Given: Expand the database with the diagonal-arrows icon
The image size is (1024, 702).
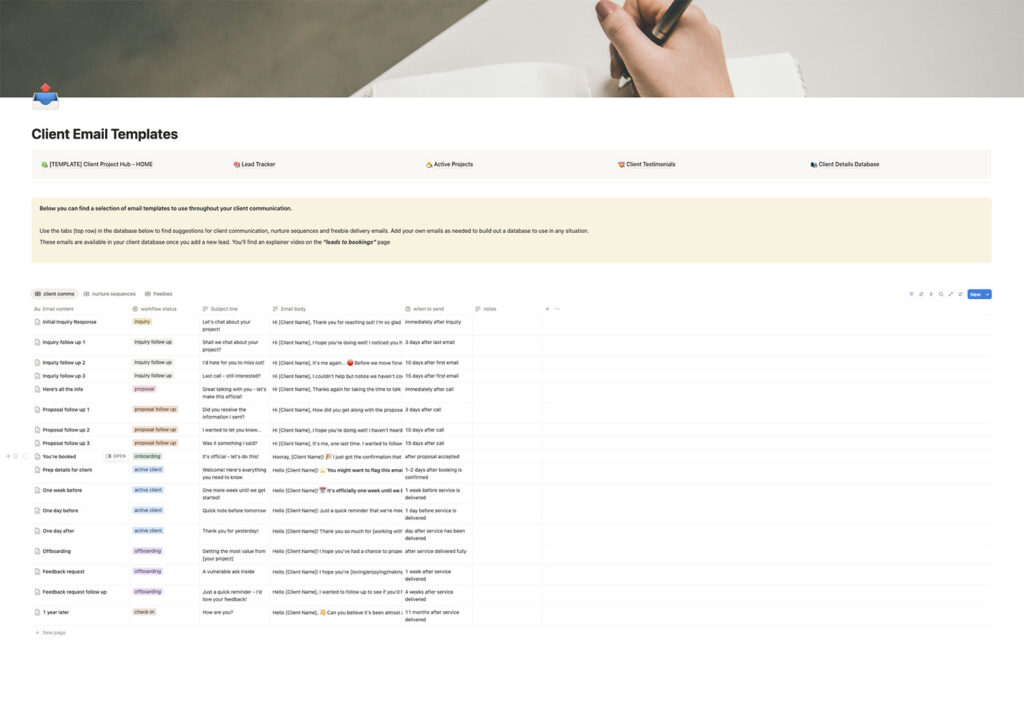Looking at the screenshot, I should [x=951, y=294].
